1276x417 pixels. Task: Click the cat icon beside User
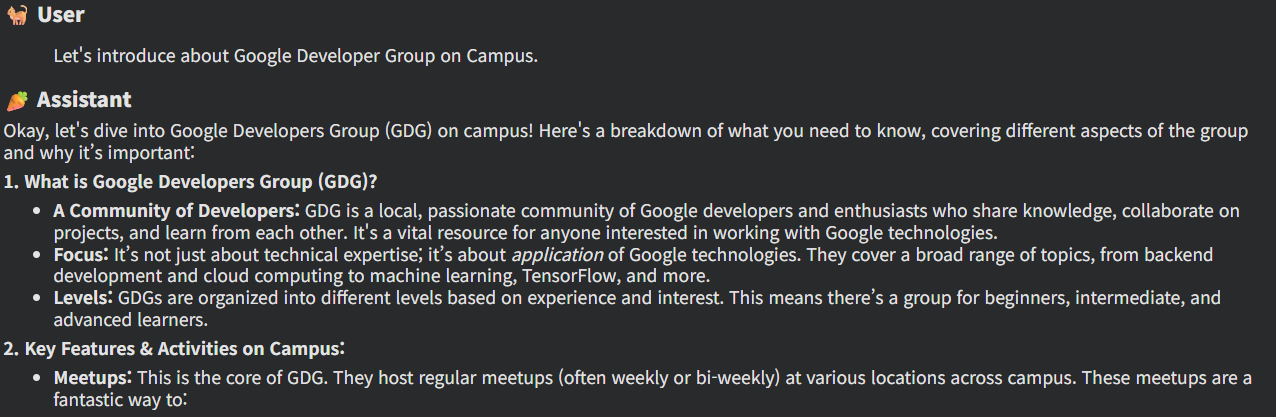[17, 15]
